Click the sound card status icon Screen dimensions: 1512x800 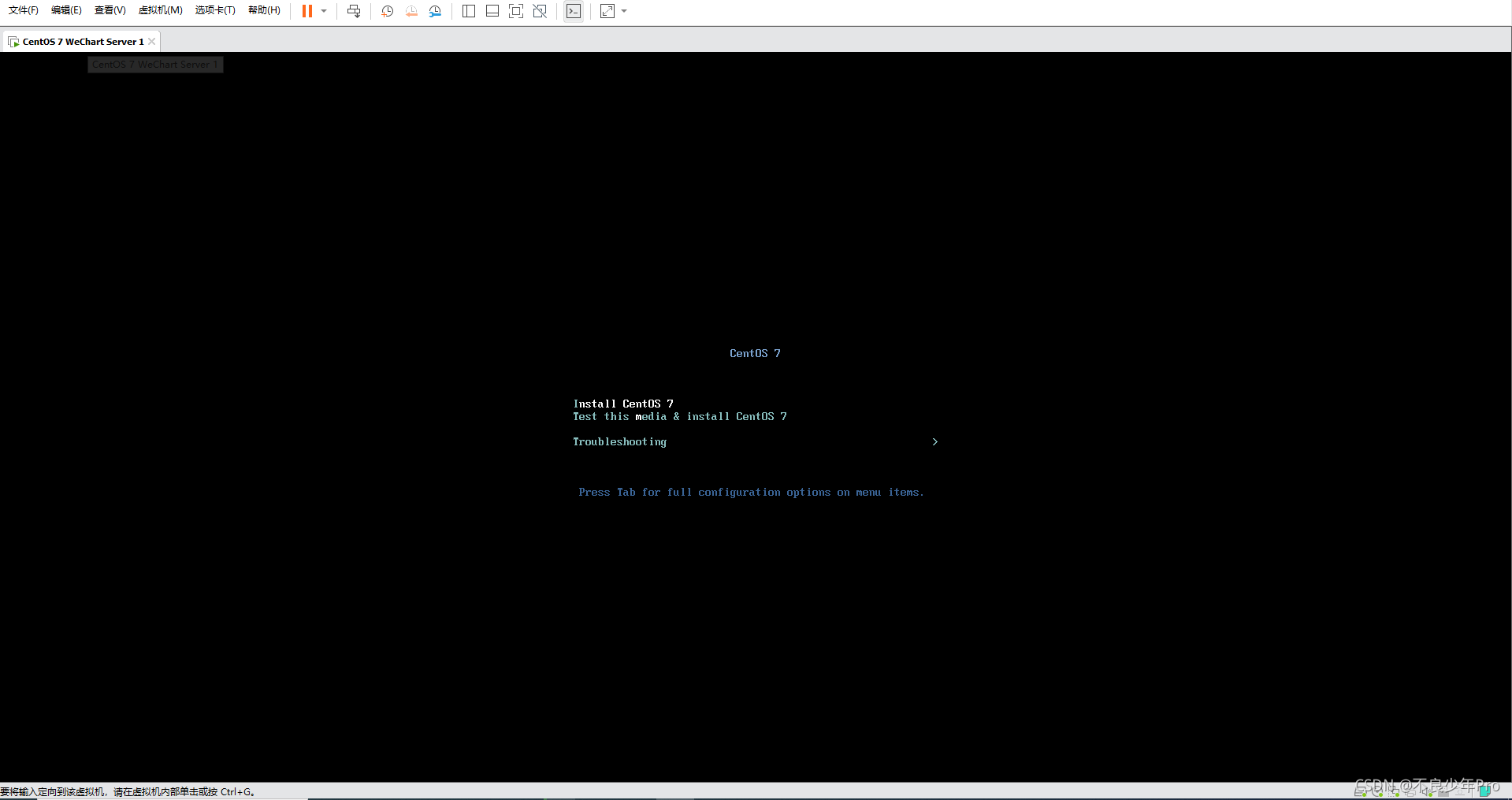coord(1427,791)
